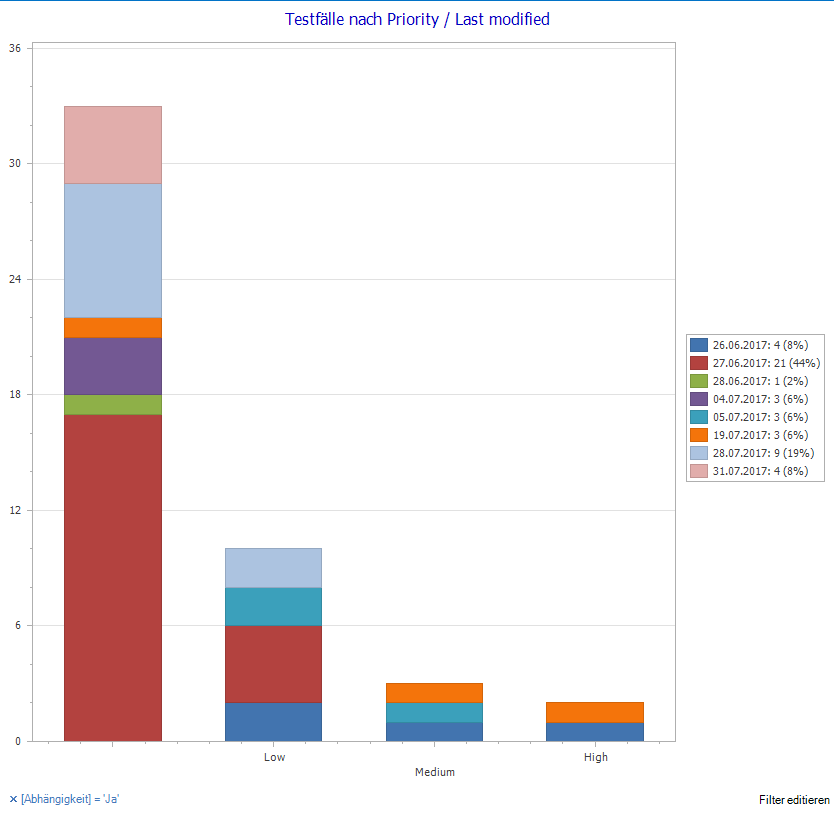
Task: Remove the Abhängigkeit filter with the X icon
Action: pyautogui.click(x=13, y=799)
